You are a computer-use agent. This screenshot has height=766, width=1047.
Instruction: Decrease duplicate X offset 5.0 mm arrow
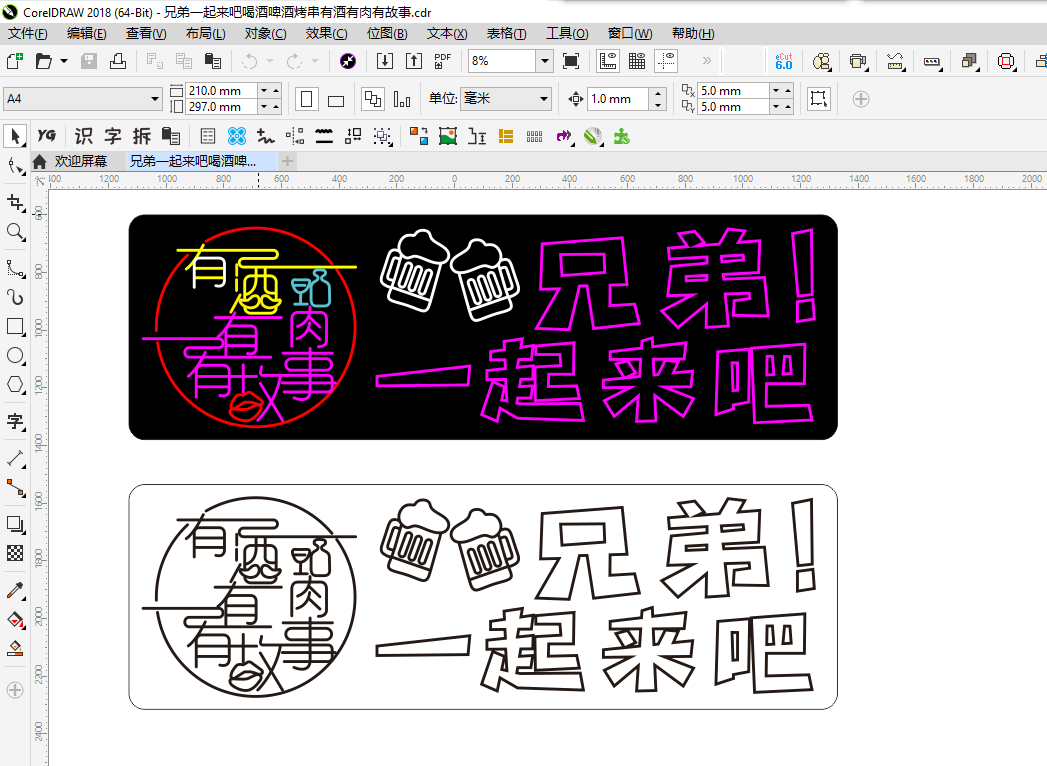coord(776,90)
